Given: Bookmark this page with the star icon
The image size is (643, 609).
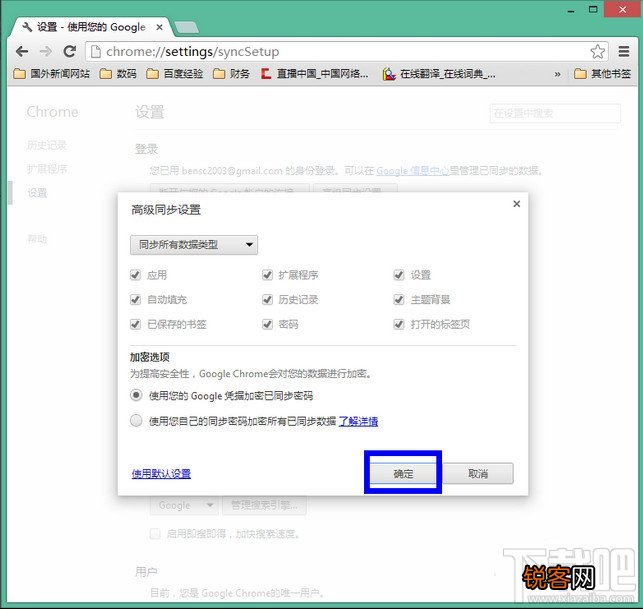Looking at the screenshot, I should tap(597, 52).
